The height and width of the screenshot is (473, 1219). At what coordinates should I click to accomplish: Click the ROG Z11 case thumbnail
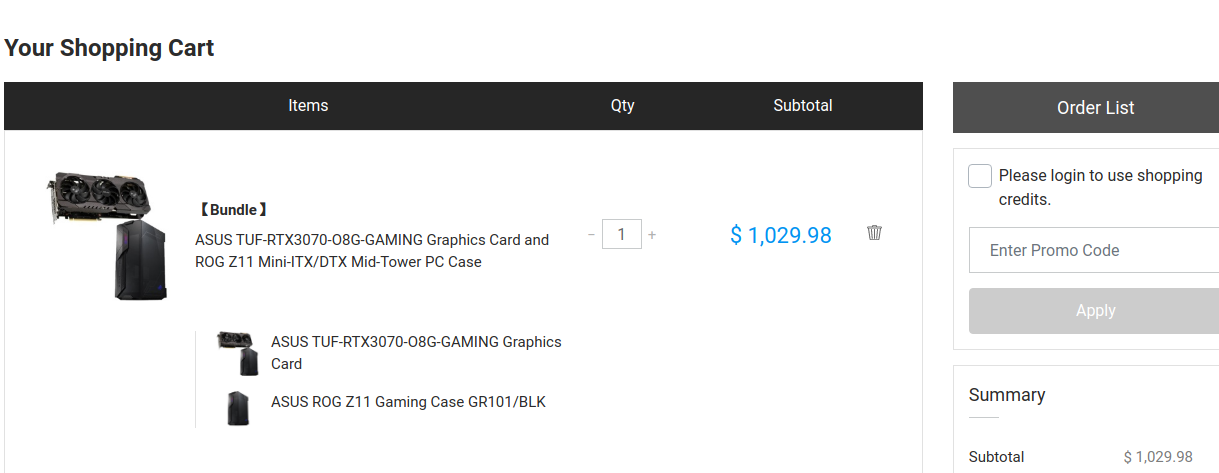coord(238,408)
